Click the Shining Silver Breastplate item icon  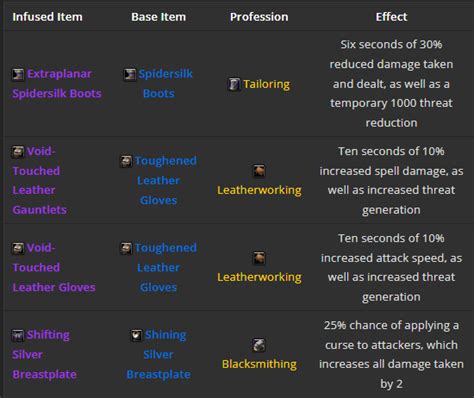point(136,335)
